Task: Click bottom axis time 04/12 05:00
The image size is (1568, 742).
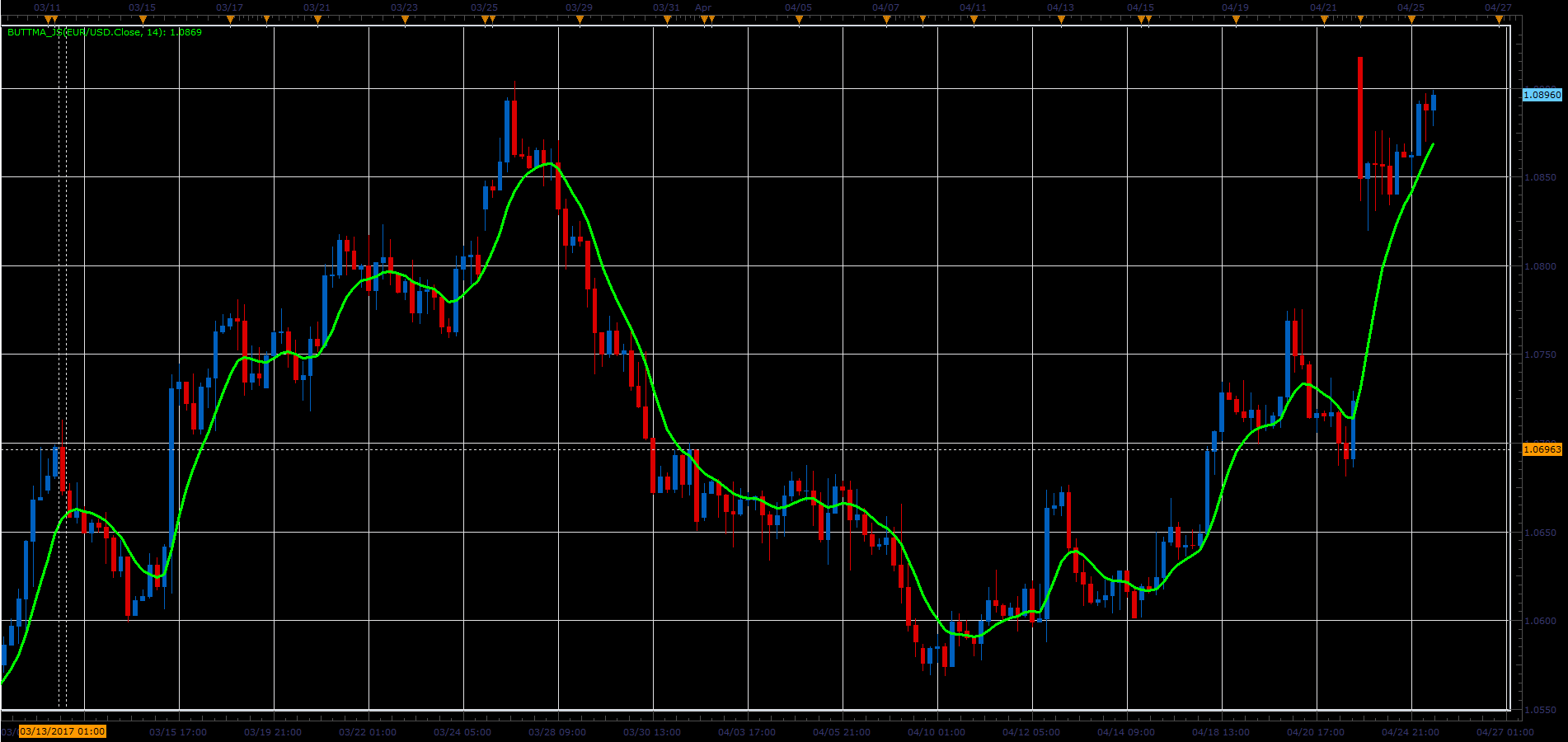Action: click(x=1031, y=732)
